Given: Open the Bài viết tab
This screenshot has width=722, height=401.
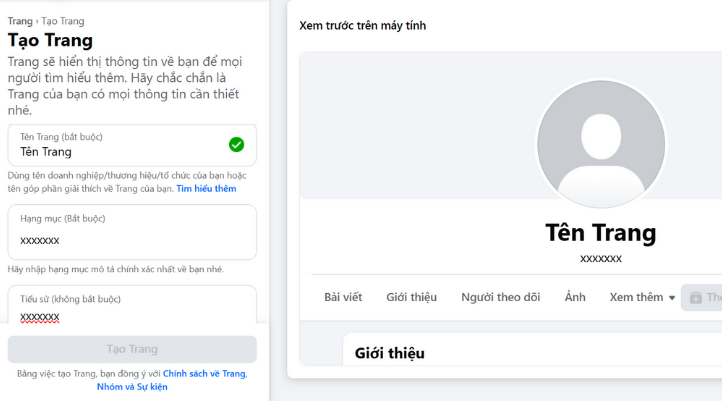Looking at the screenshot, I should coord(343,297).
